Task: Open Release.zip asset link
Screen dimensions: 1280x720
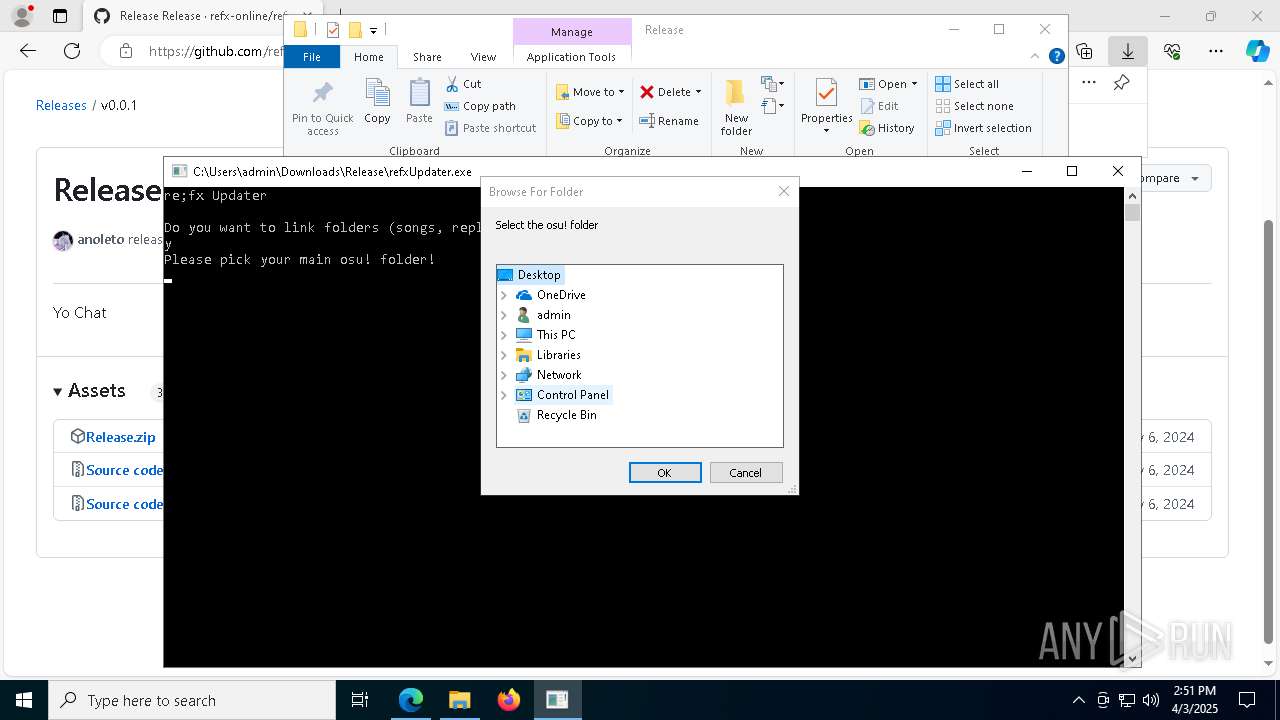Action: coord(120,437)
